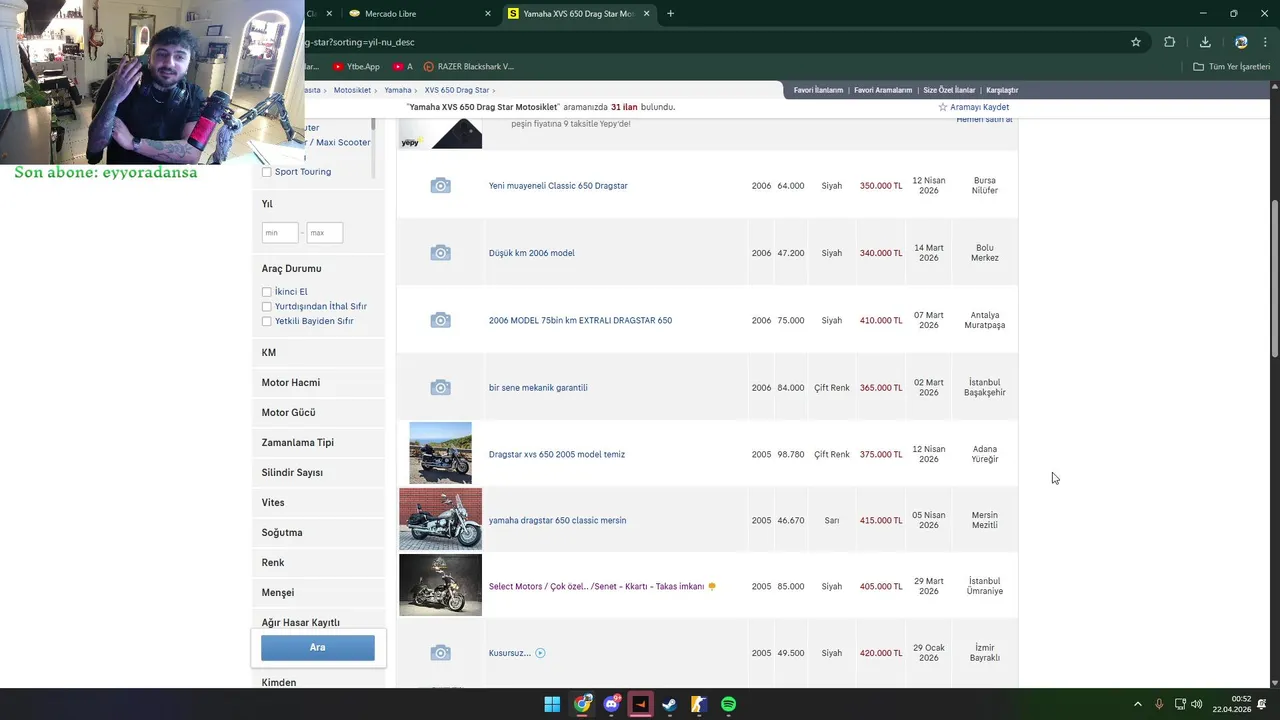Open the Chrome three-dot menu
The width and height of the screenshot is (1280, 720).
click(1265, 42)
